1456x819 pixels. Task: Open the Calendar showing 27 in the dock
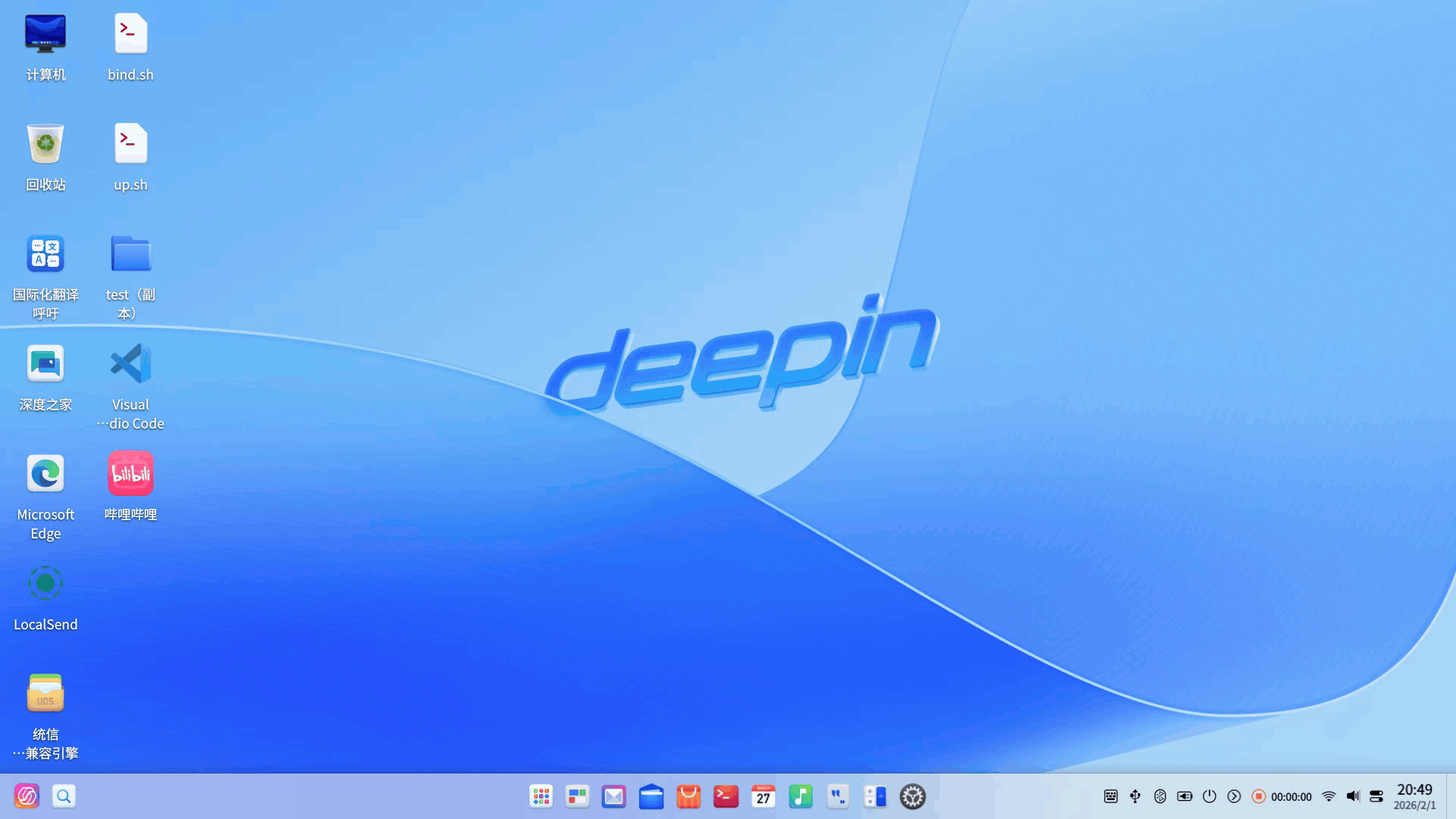(763, 796)
